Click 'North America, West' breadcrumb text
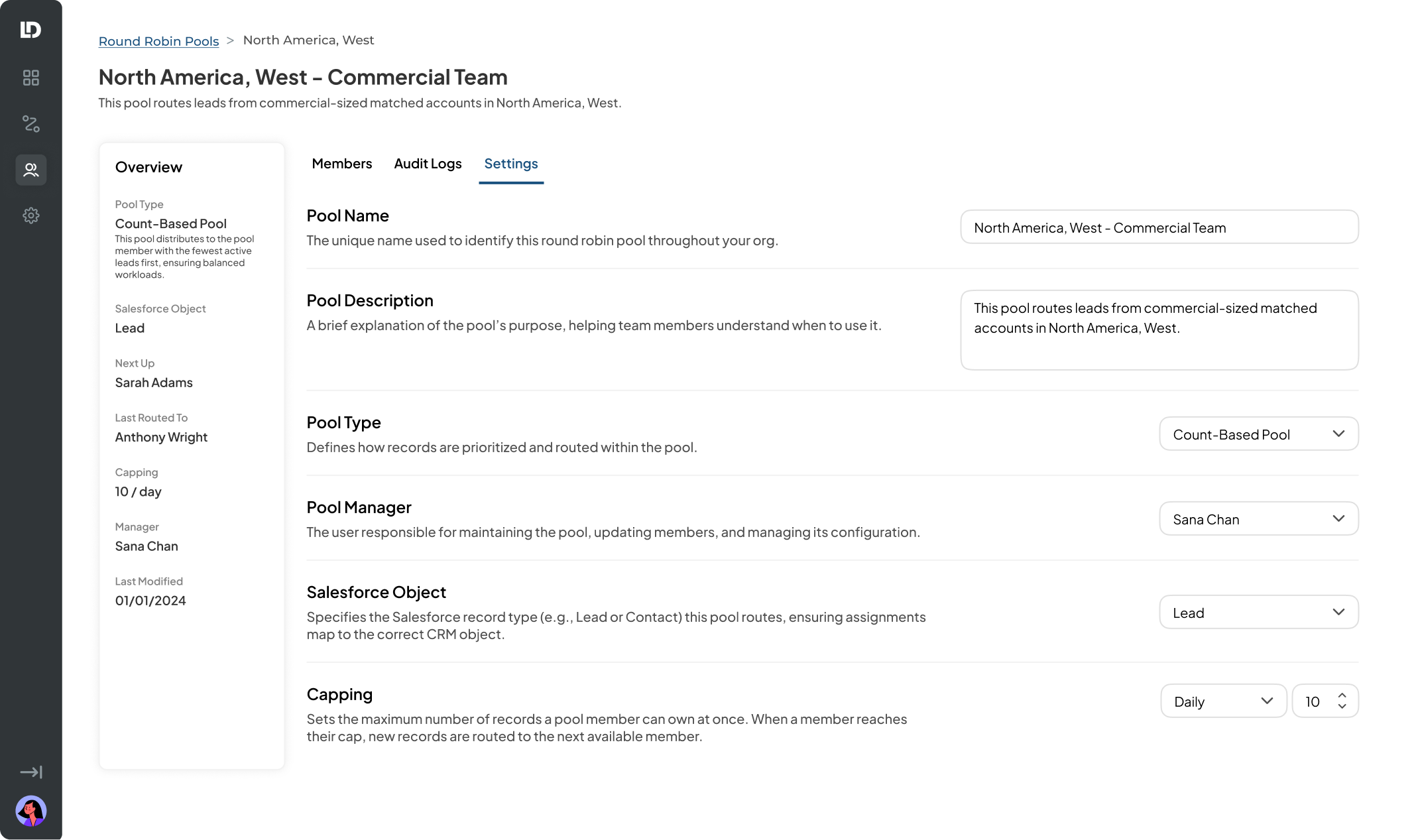 (x=308, y=40)
